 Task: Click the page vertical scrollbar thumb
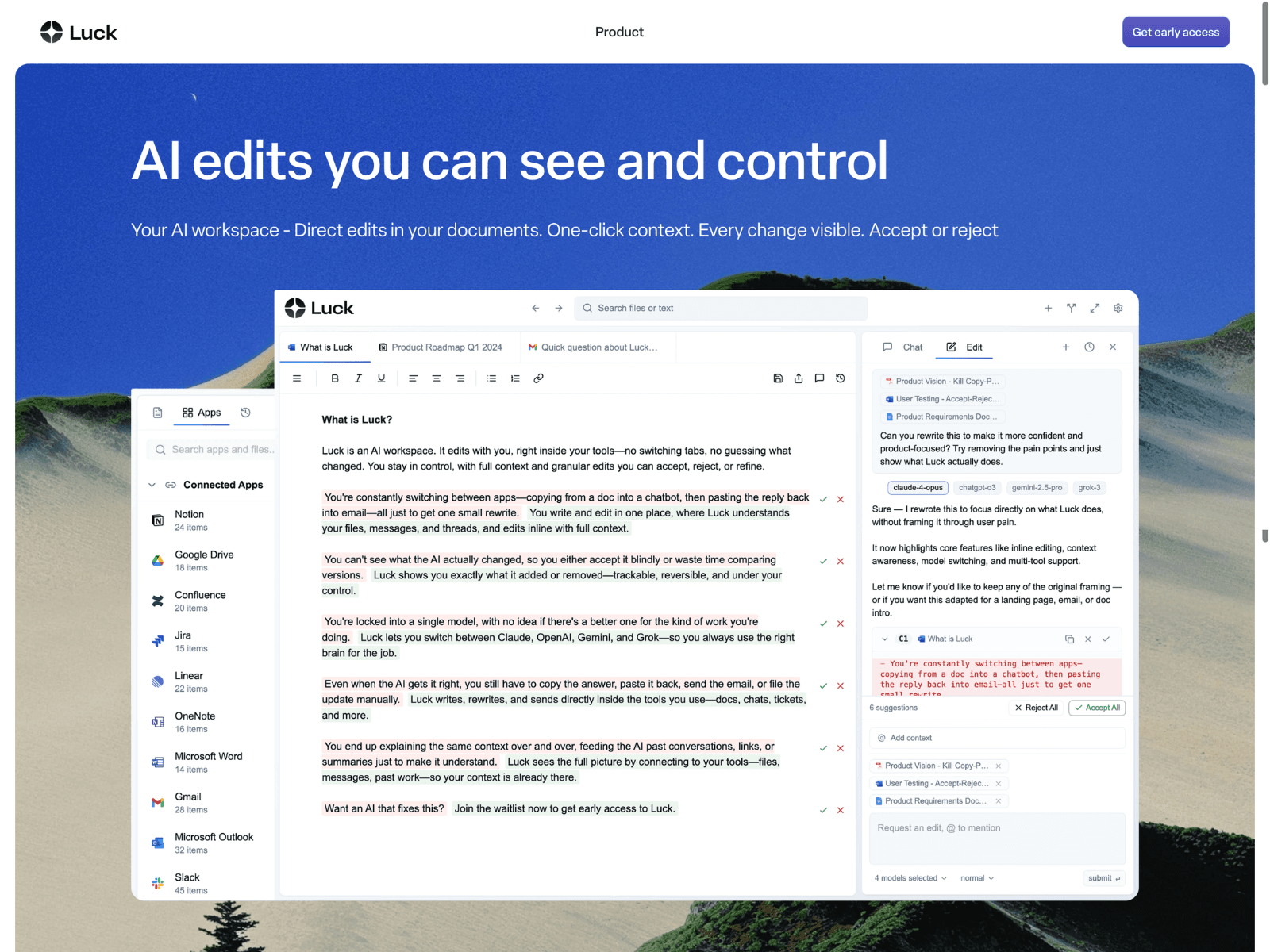1265,44
